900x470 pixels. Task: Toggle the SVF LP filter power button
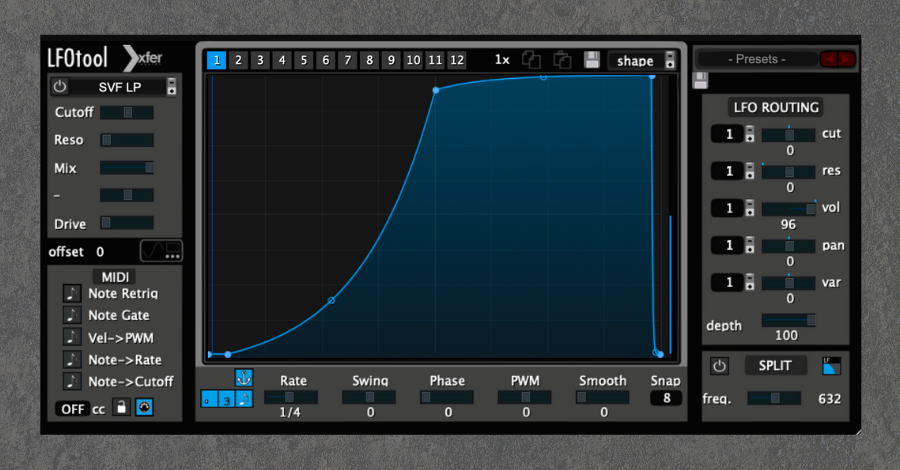(x=60, y=87)
